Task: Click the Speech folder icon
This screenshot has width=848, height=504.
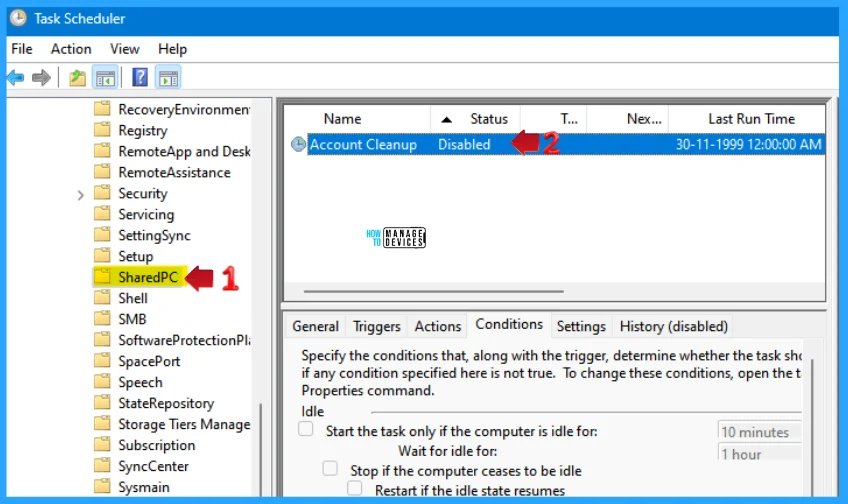Action: [102, 382]
